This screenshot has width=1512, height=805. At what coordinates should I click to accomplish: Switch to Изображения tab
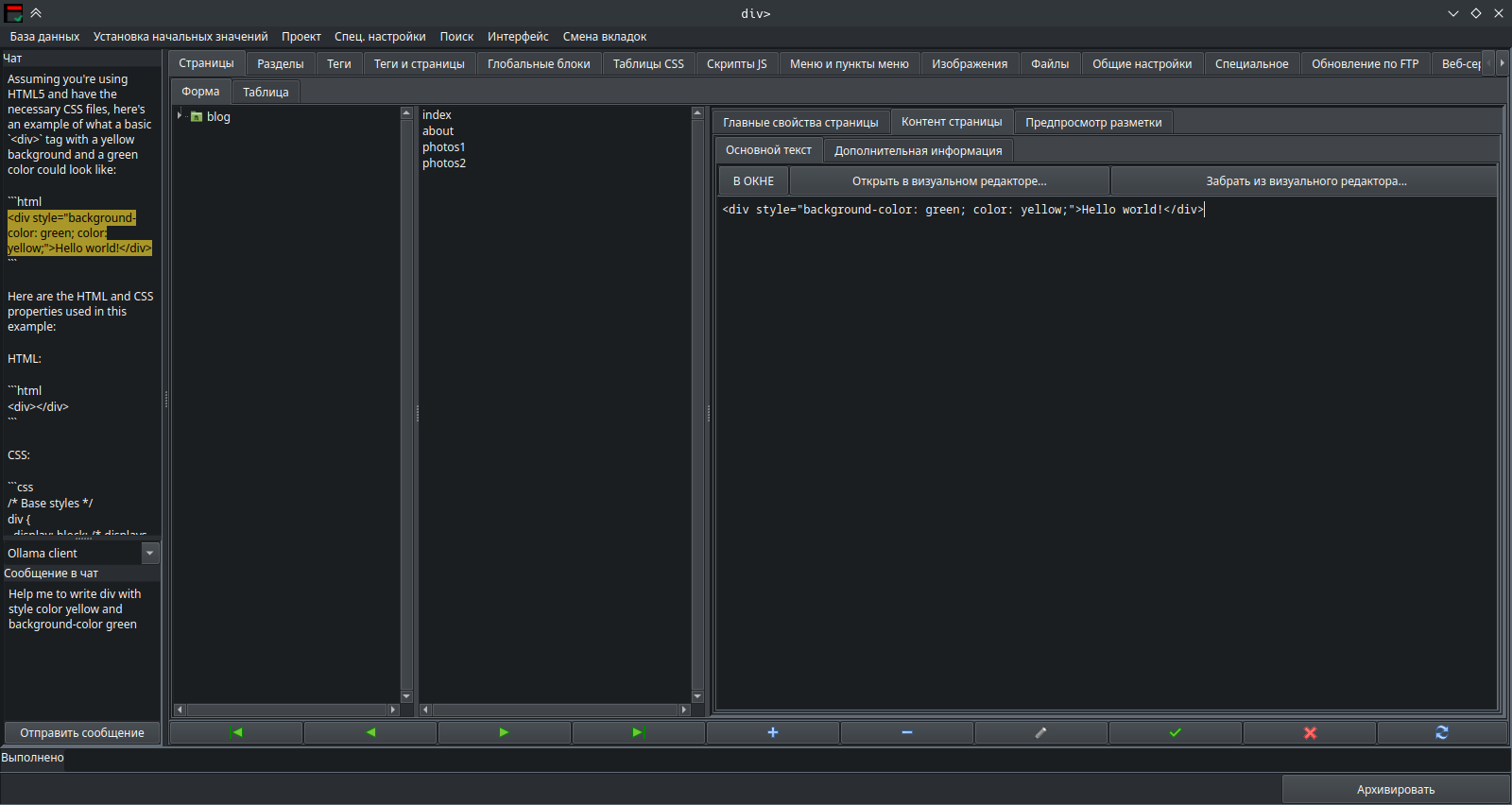point(970,64)
